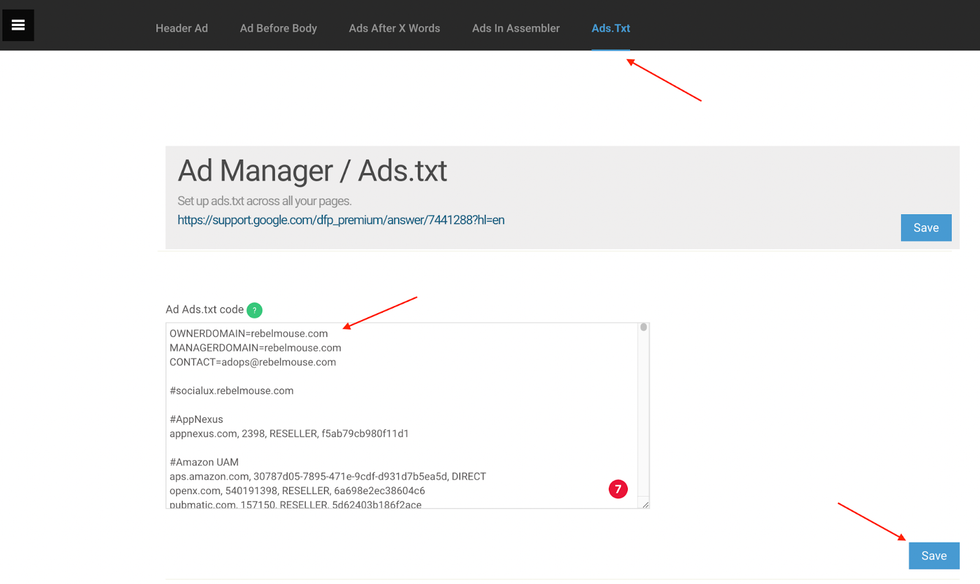Click the ads.txt textarea scrollbar thumb
980x584 pixels.
[644, 327]
